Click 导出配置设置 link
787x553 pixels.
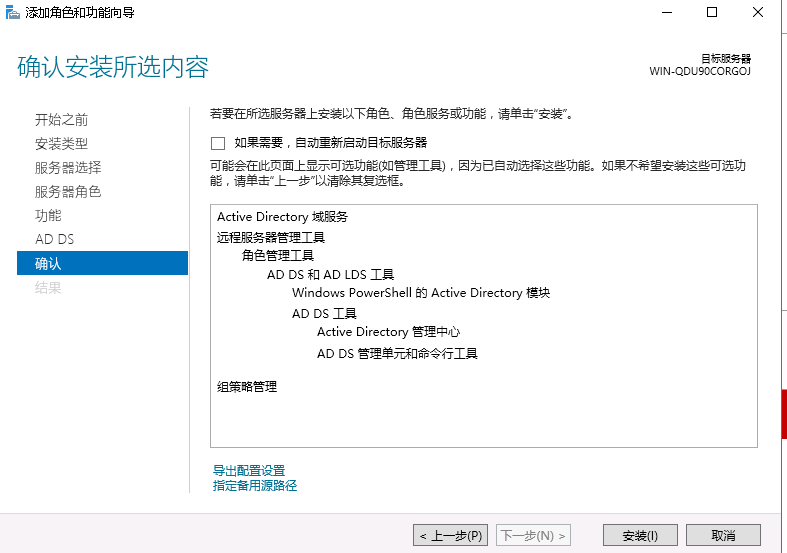coord(249,470)
